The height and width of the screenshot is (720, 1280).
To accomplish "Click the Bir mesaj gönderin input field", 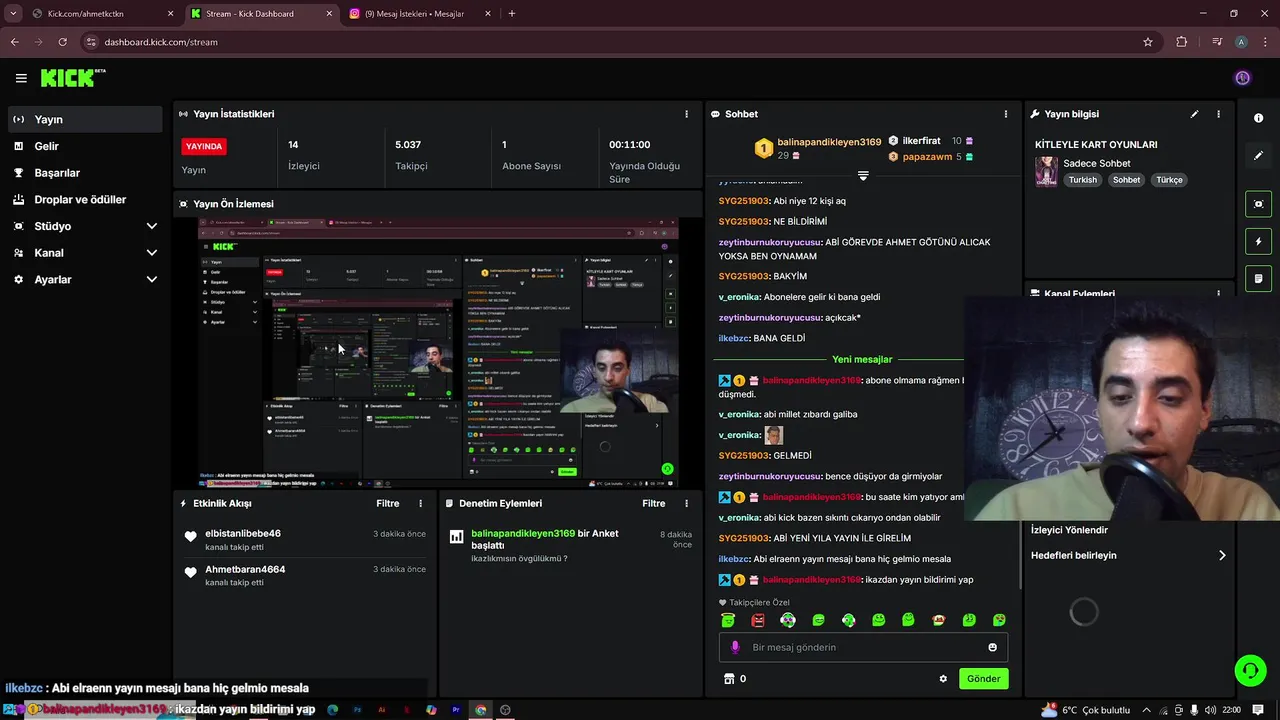I will (863, 647).
